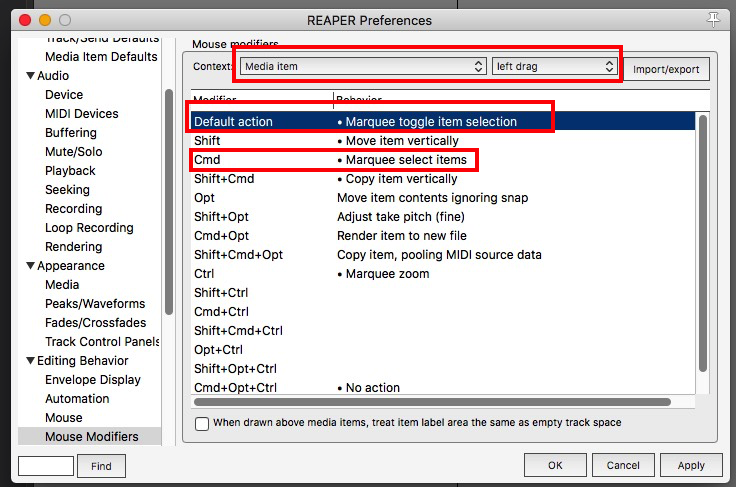Click the Apply button
Screen dimensions: 736x487
coord(691,465)
